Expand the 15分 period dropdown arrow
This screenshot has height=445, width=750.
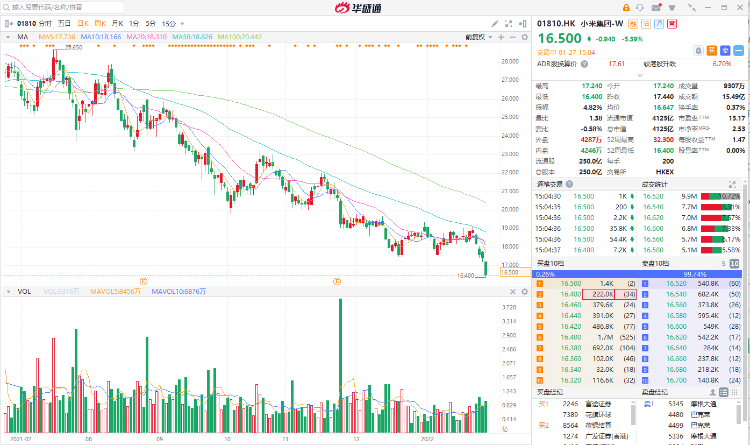click(181, 21)
